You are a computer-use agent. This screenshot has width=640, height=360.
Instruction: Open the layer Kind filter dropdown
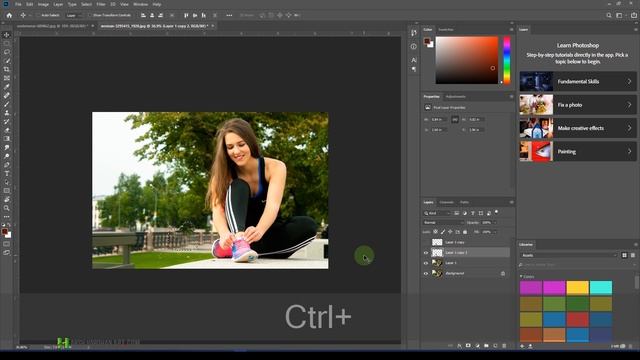pos(436,213)
